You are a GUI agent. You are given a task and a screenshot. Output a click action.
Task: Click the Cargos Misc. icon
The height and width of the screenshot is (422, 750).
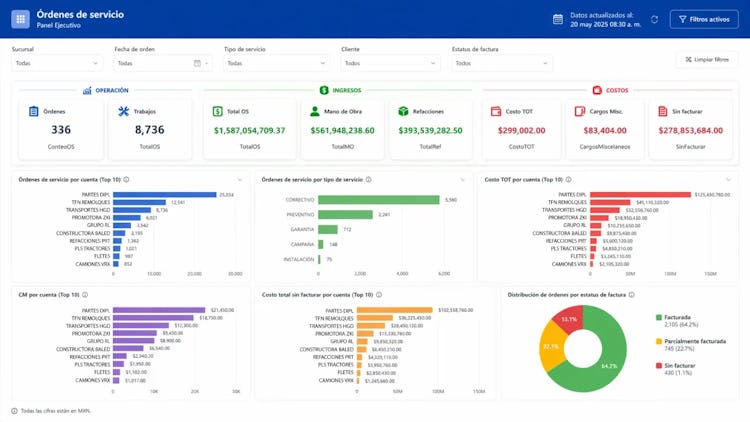(580, 111)
